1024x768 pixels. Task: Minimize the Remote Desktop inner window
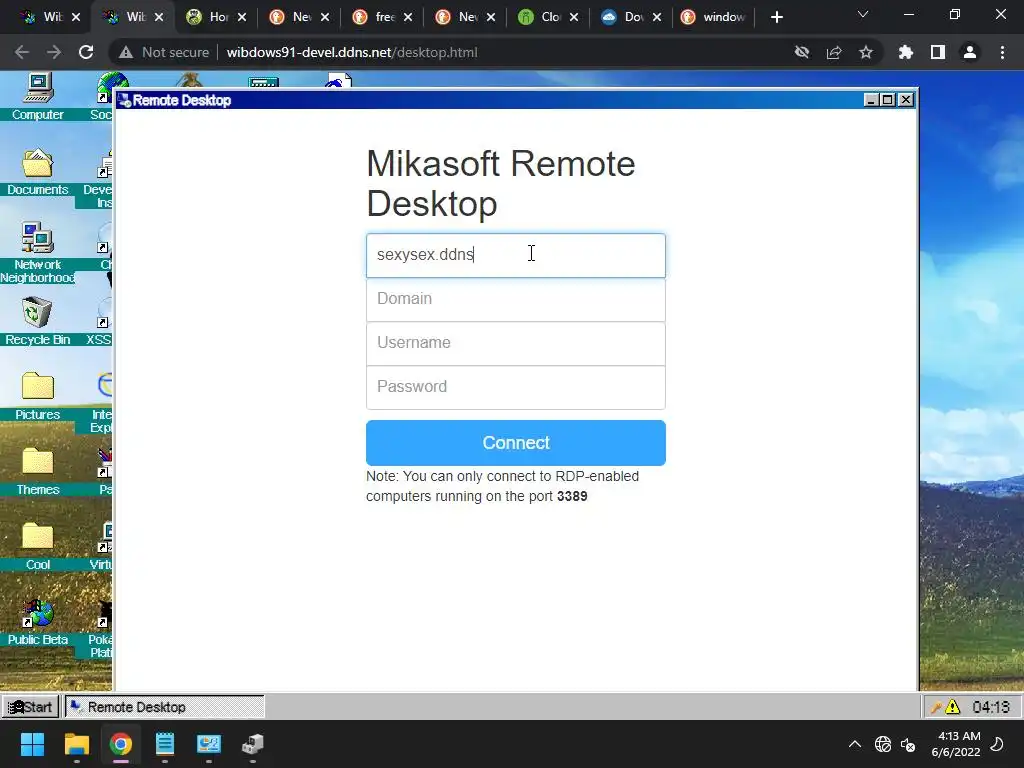click(871, 100)
